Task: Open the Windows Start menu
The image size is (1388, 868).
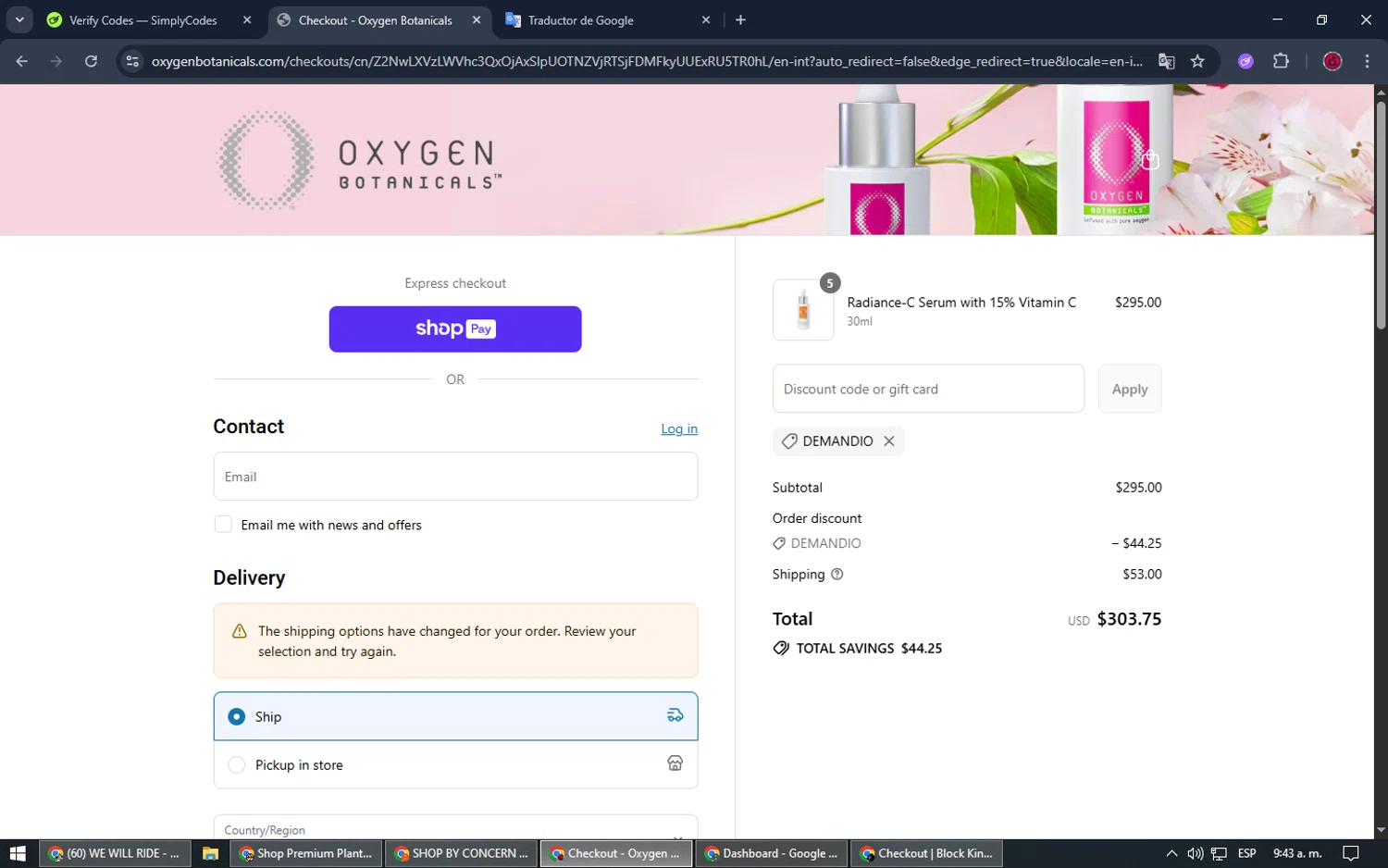Action: pyautogui.click(x=18, y=853)
